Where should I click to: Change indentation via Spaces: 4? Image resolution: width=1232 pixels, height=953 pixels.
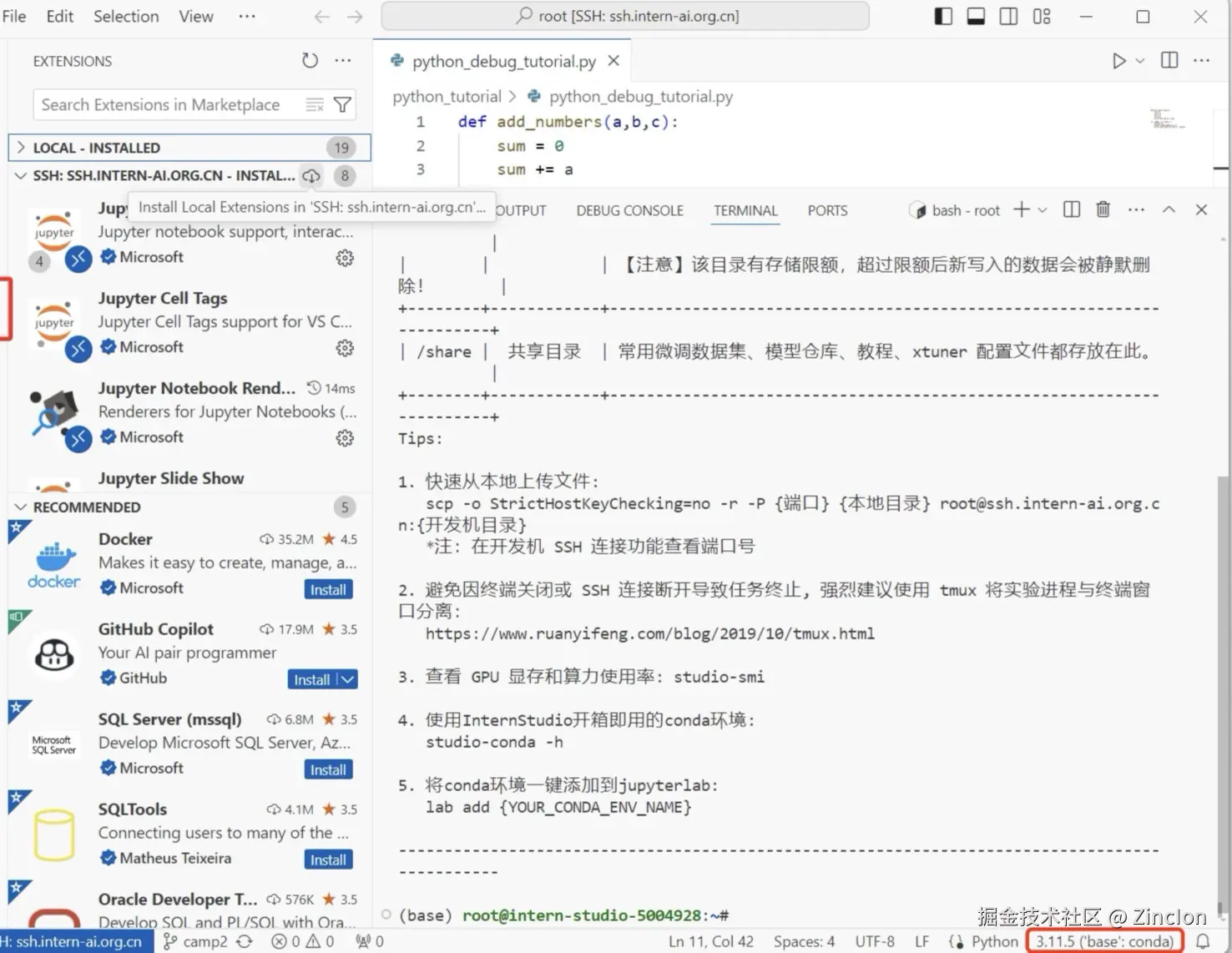pos(804,941)
